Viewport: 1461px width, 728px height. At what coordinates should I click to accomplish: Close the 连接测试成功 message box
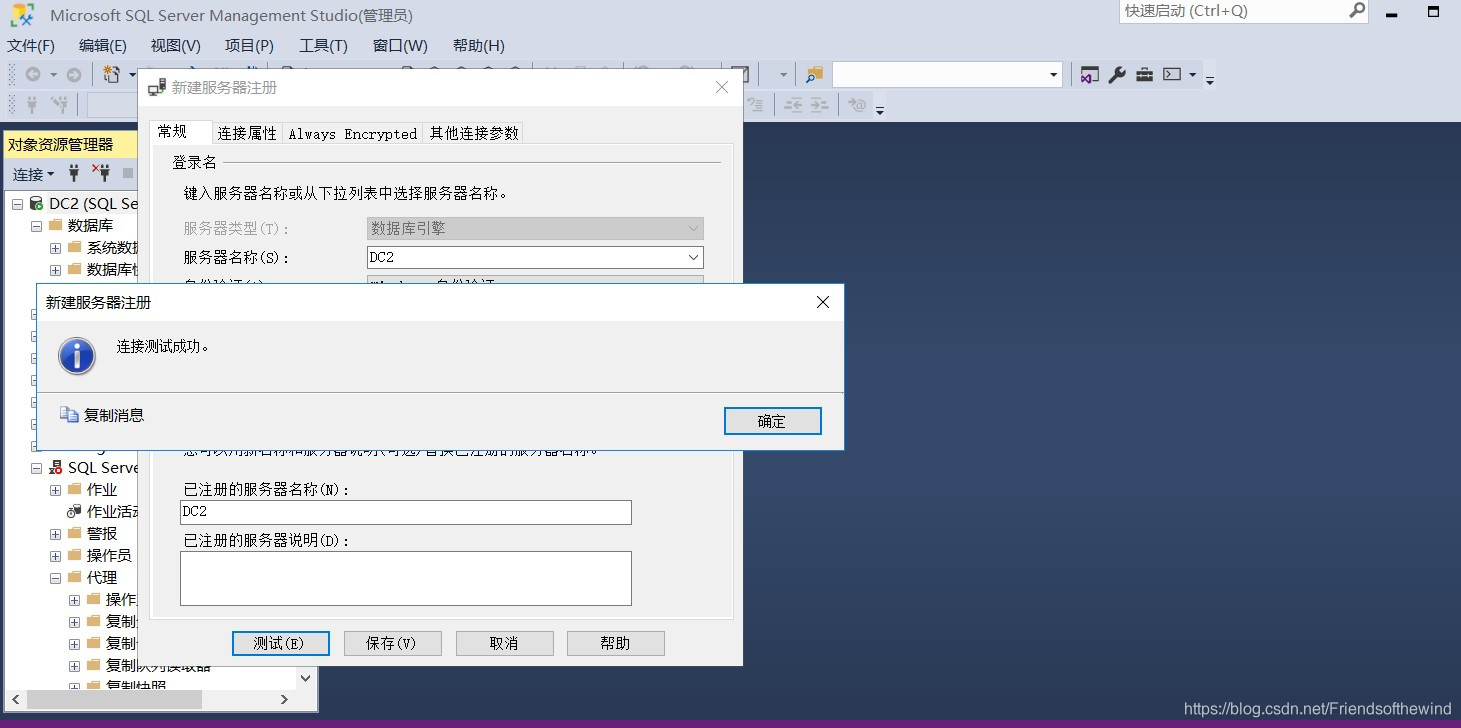[x=823, y=302]
